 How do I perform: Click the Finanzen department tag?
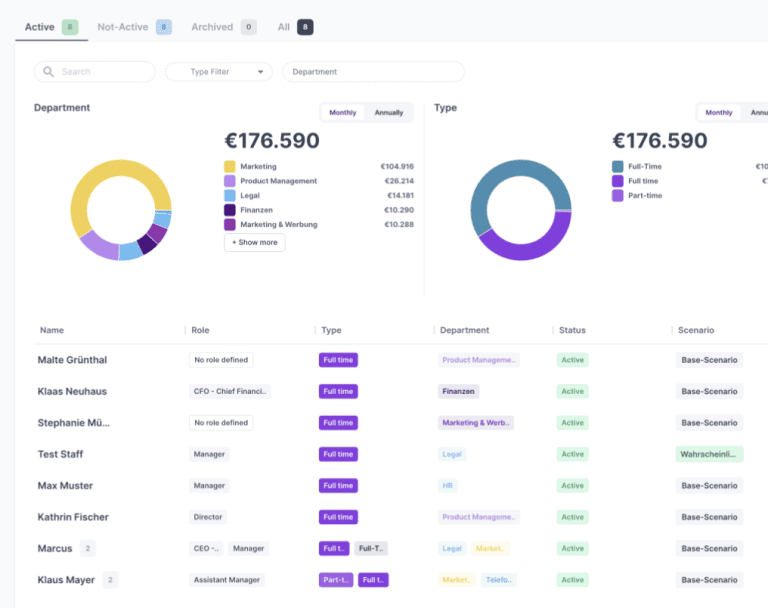[458, 391]
